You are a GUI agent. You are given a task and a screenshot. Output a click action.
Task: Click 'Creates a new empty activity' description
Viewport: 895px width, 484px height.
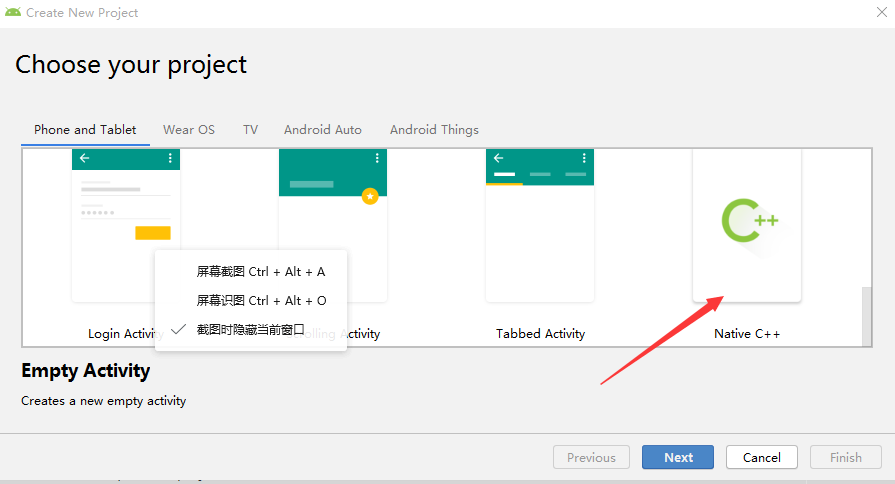coord(103,401)
